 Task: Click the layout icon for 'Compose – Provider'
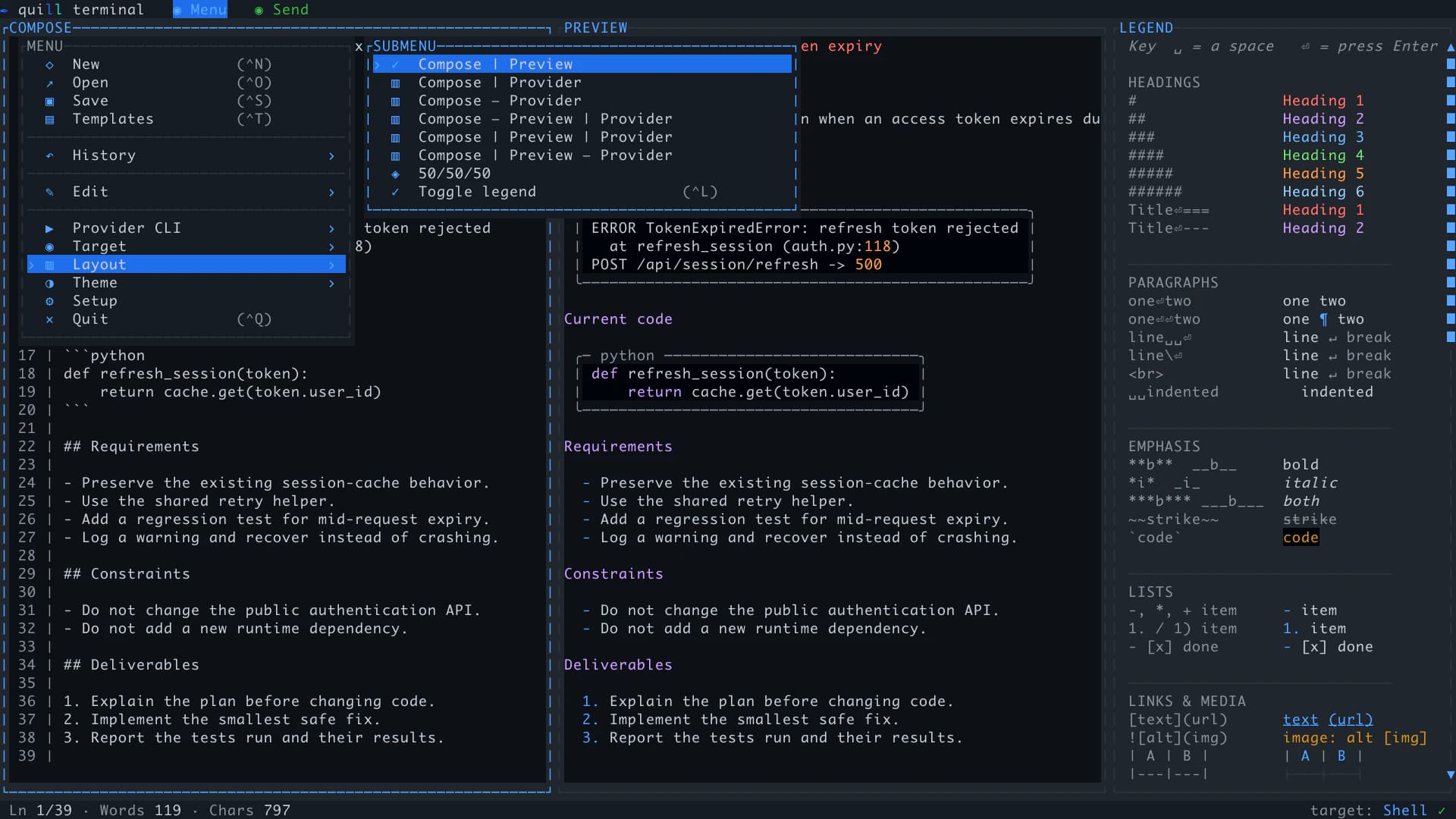[395, 102]
